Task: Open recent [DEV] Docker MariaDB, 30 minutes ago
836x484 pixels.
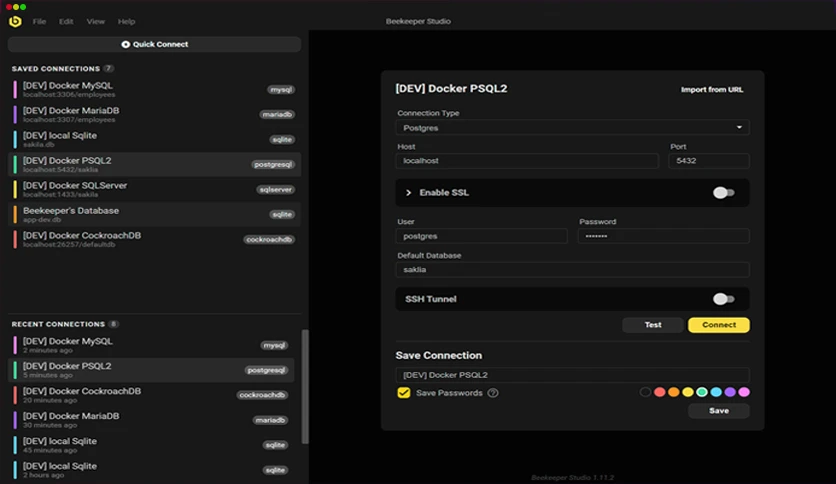Action: pyautogui.click(x=151, y=420)
